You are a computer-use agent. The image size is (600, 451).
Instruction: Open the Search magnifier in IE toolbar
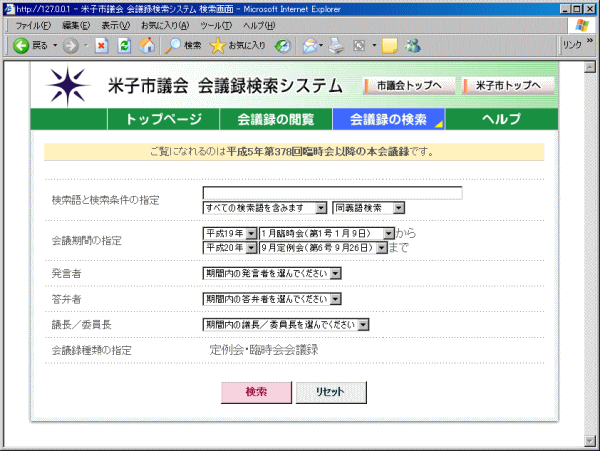click(173, 46)
